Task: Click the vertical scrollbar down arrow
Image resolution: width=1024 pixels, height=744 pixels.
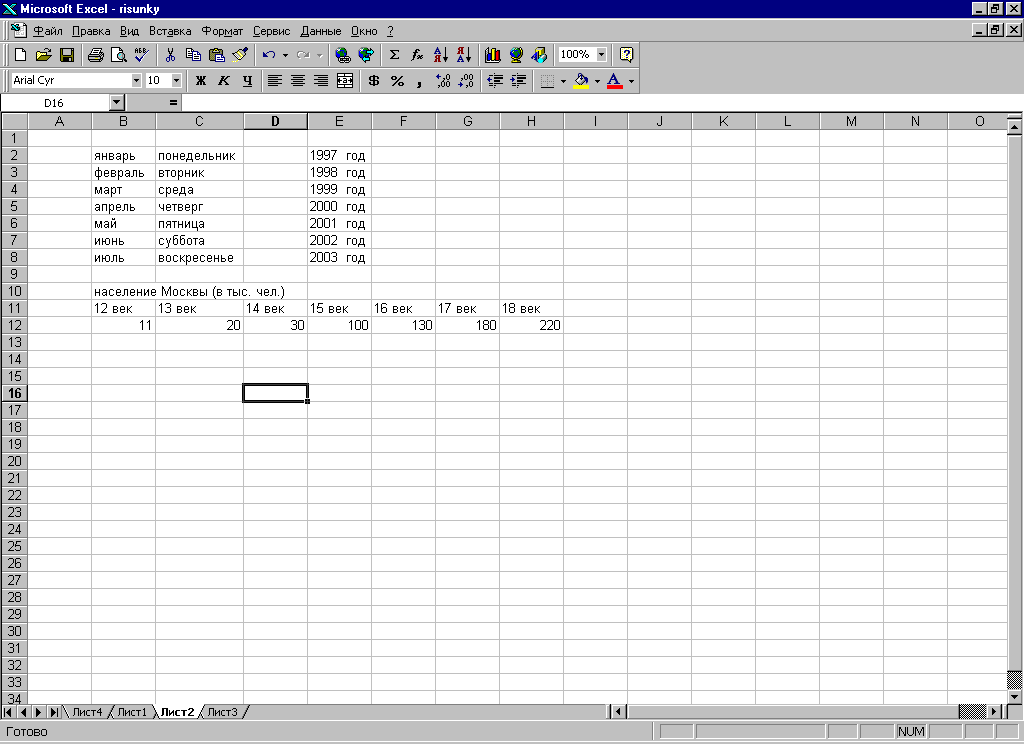Action: [1014, 697]
